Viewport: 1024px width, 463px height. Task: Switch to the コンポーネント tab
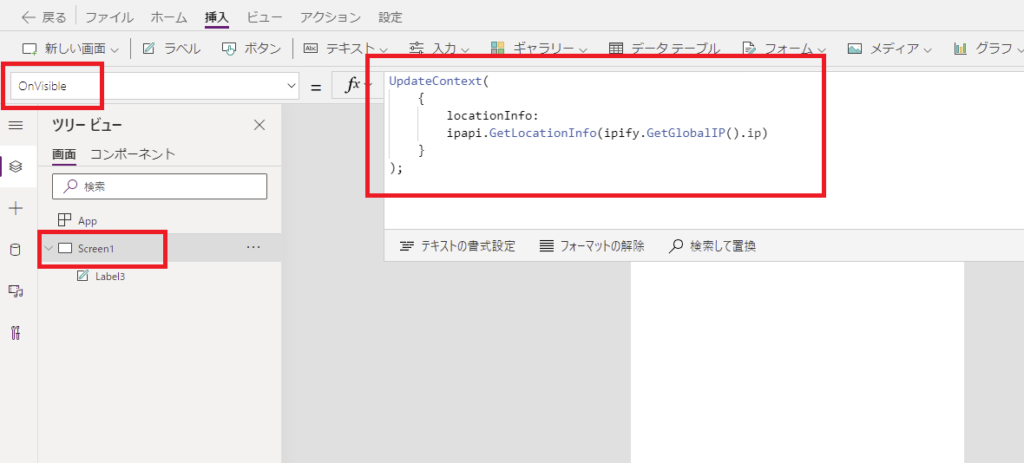click(x=133, y=154)
